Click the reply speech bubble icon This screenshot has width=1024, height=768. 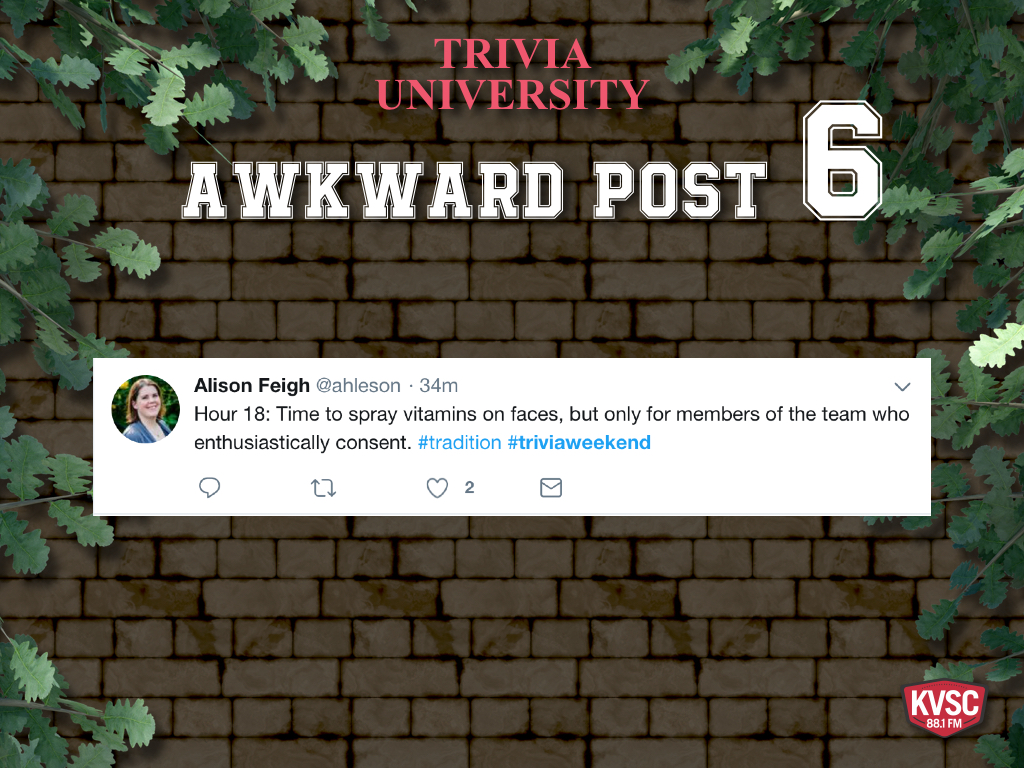coord(210,488)
